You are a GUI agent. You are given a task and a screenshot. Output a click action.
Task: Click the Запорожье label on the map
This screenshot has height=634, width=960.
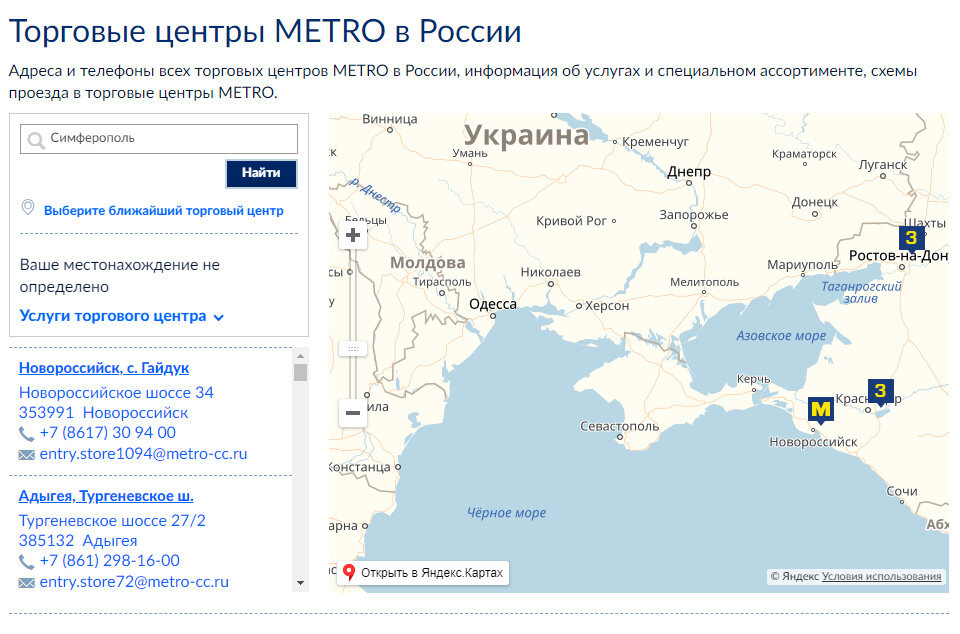pyautogui.click(x=694, y=215)
